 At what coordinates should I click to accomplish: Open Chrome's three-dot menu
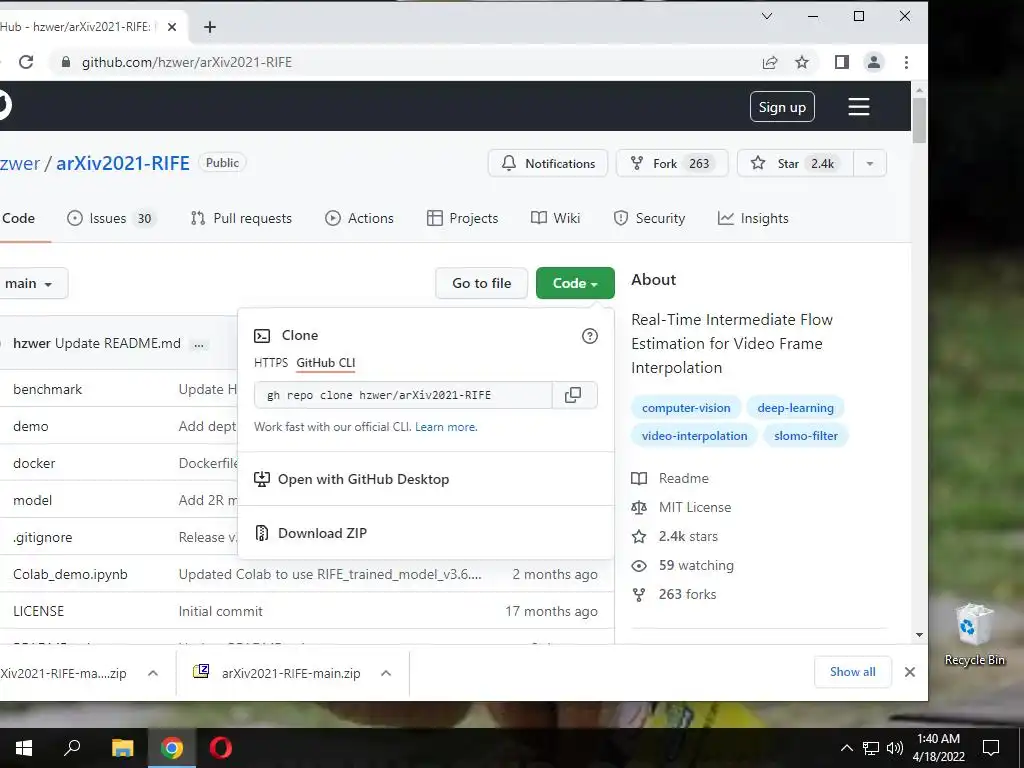(x=906, y=62)
